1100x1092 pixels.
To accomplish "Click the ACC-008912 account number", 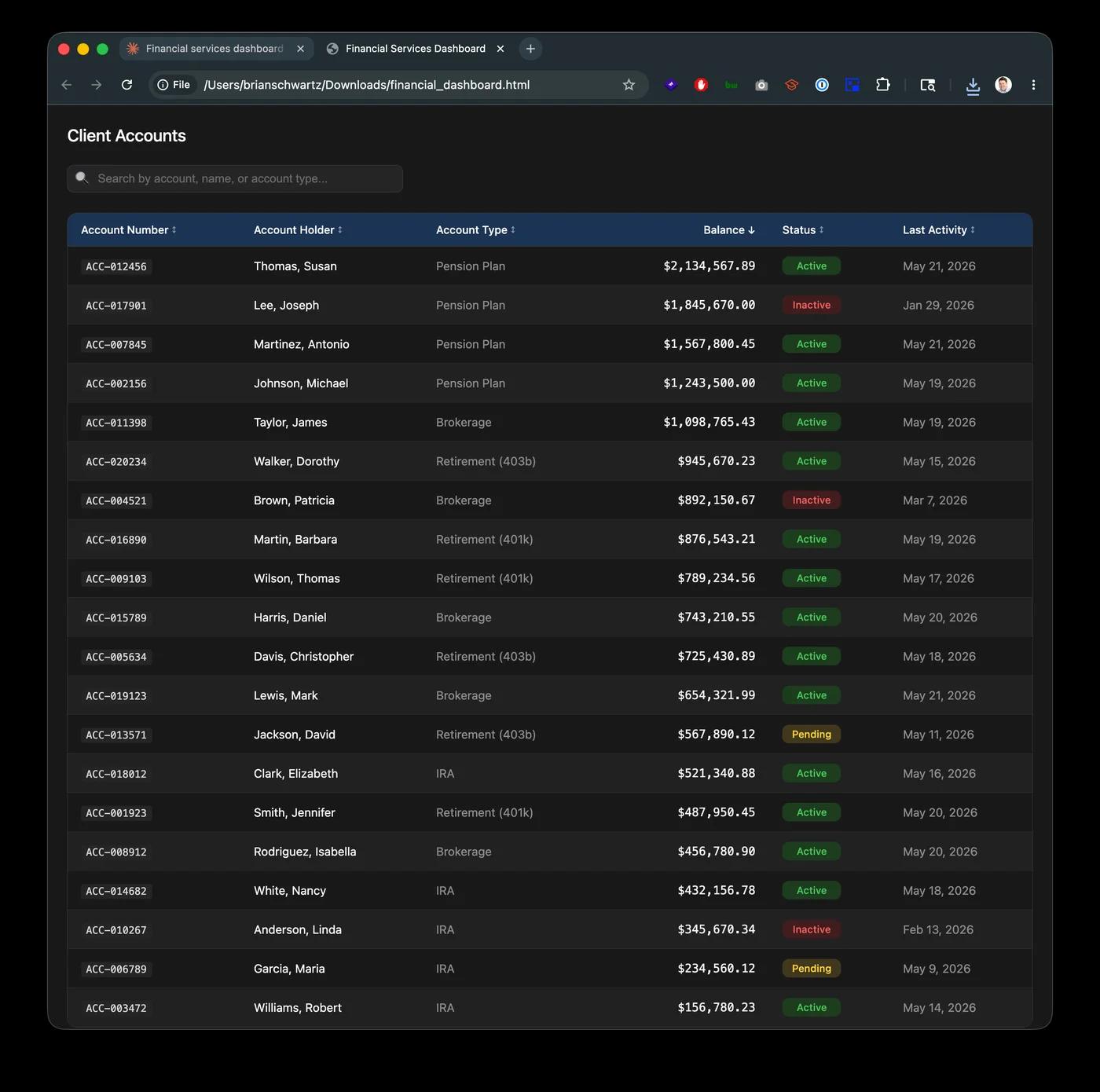I will coord(116,852).
